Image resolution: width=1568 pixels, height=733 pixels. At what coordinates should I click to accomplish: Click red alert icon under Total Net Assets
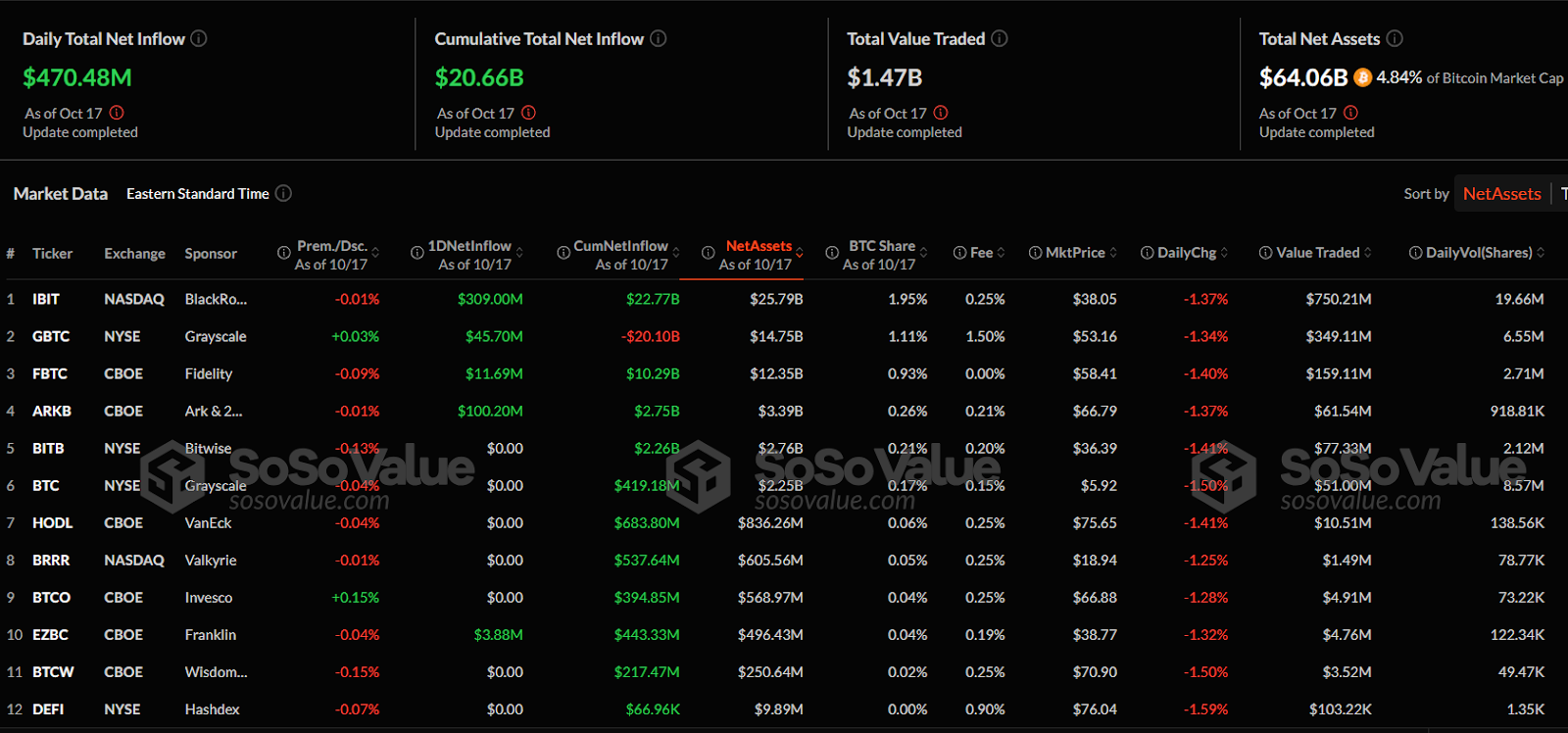point(1351,113)
